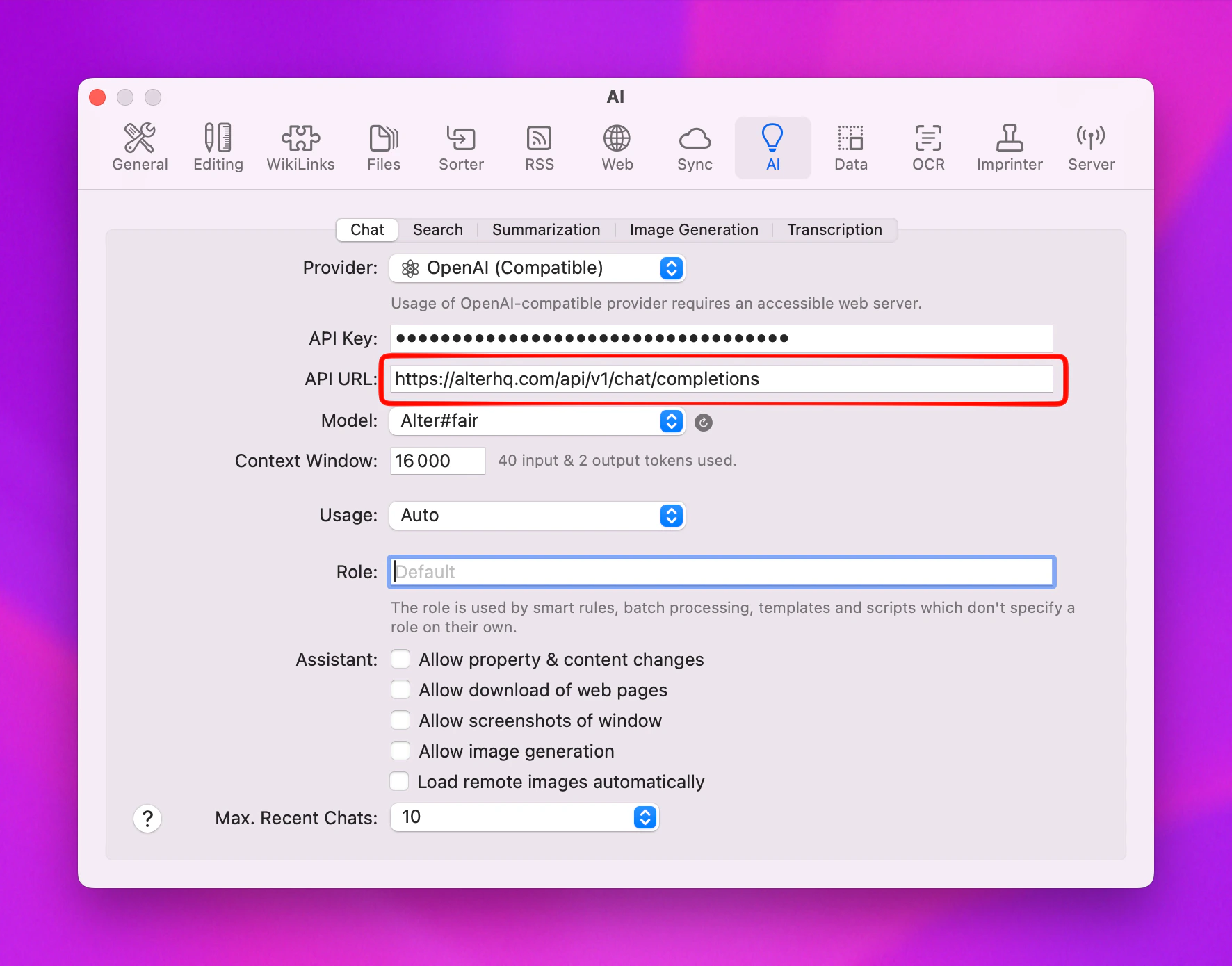1232x966 pixels.
Task: Open the Usage dropdown set to Auto
Action: 537,516
